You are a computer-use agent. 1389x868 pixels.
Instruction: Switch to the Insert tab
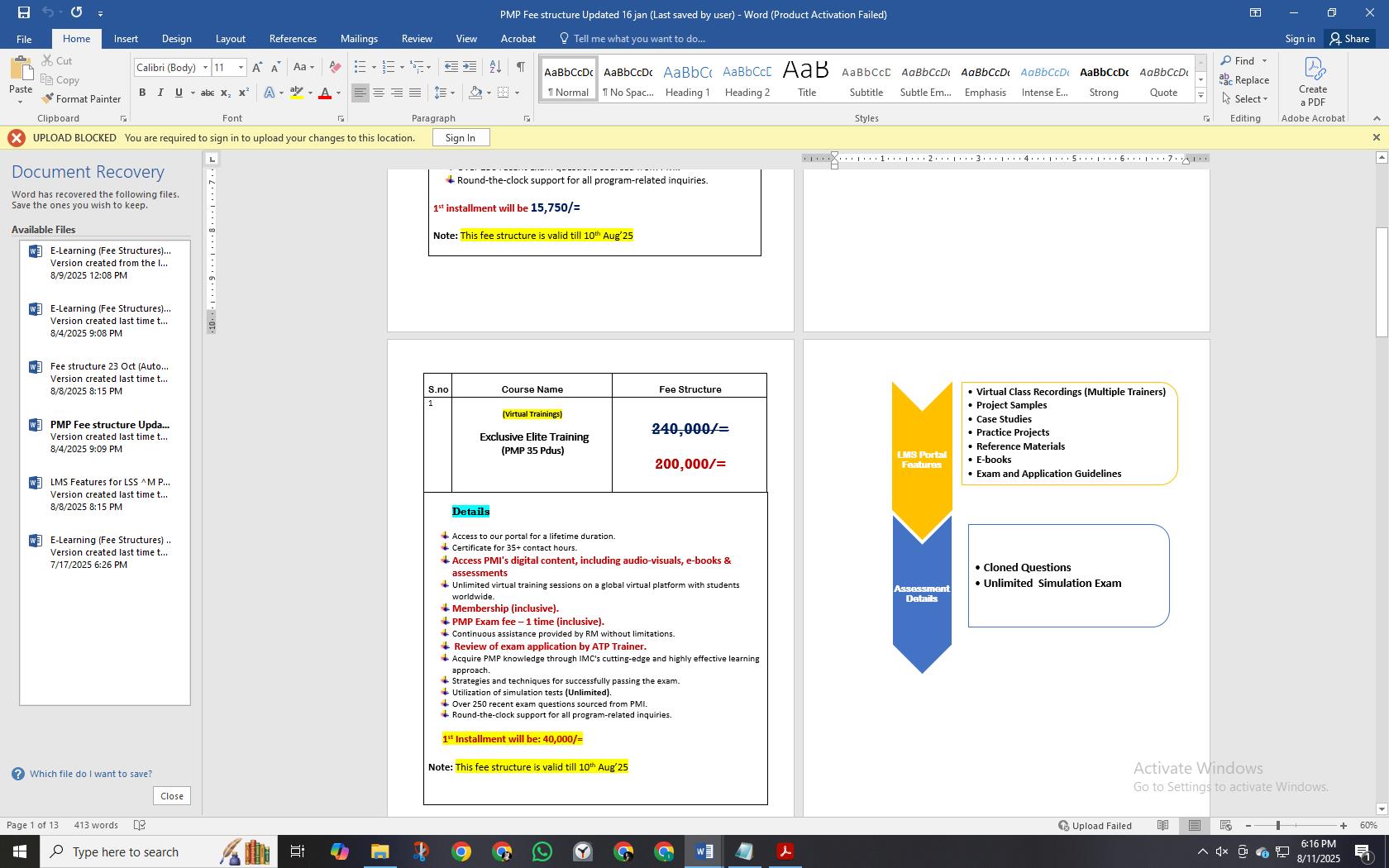(x=126, y=39)
